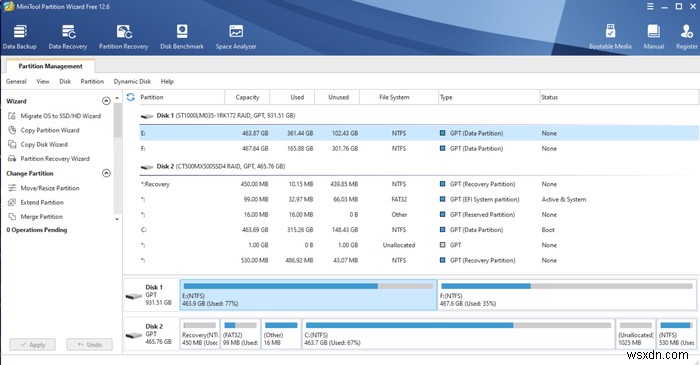
Task: Click the Undo button
Action: tap(89, 344)
